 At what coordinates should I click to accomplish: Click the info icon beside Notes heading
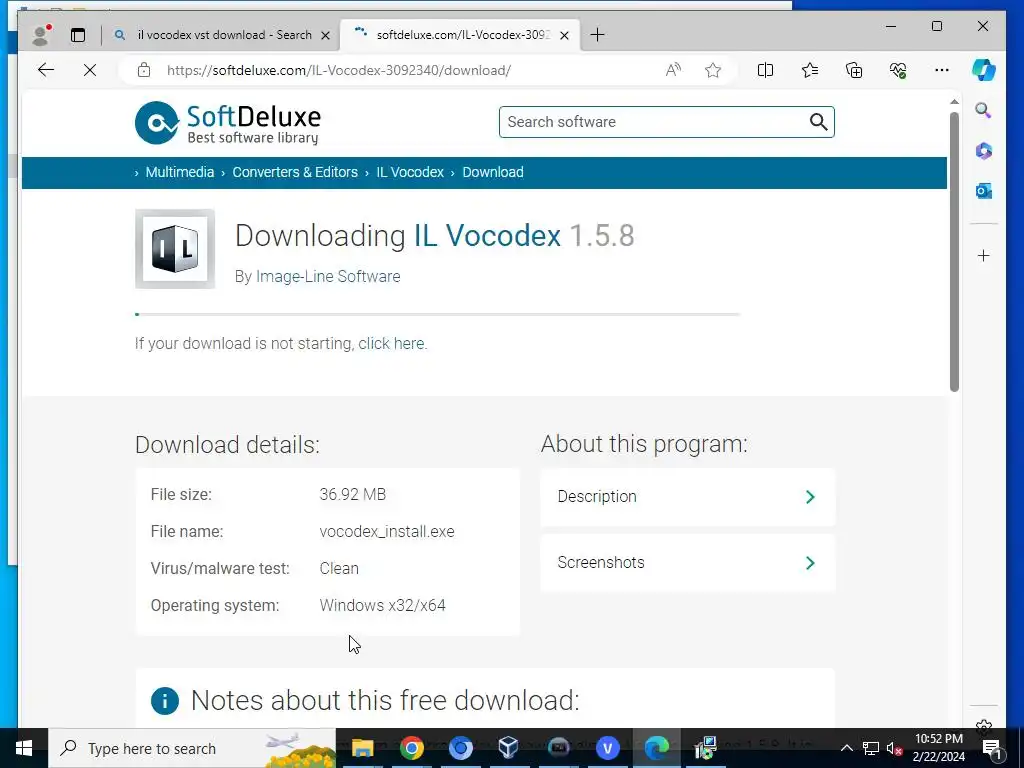[x=165, y=701]
